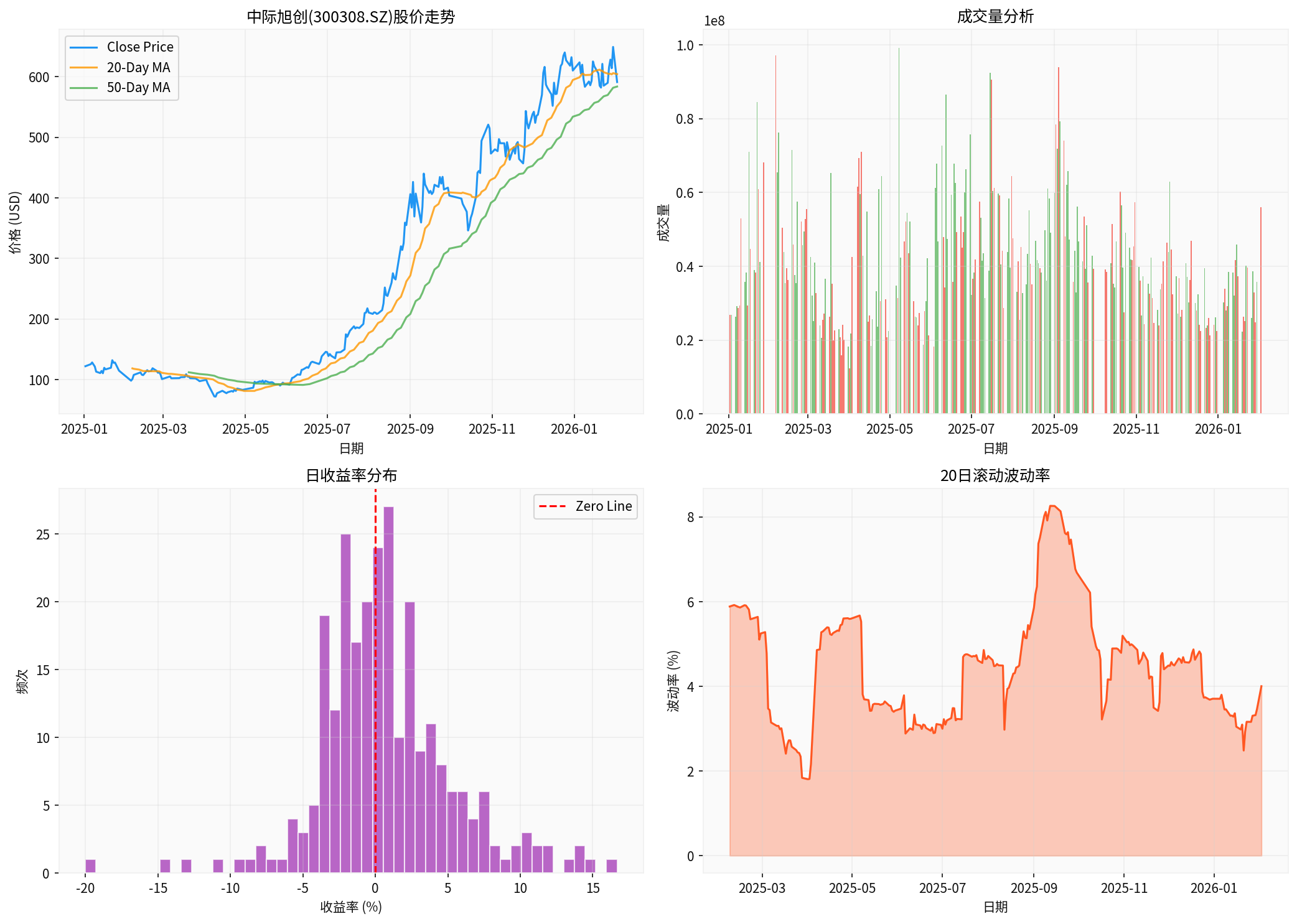
Task: Click the 频次 y-axis label
Action: tap(22, 681)
